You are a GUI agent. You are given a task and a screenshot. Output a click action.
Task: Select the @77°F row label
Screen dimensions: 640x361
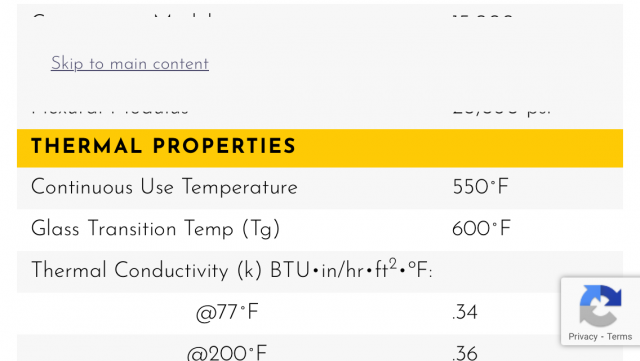(227, 313)
